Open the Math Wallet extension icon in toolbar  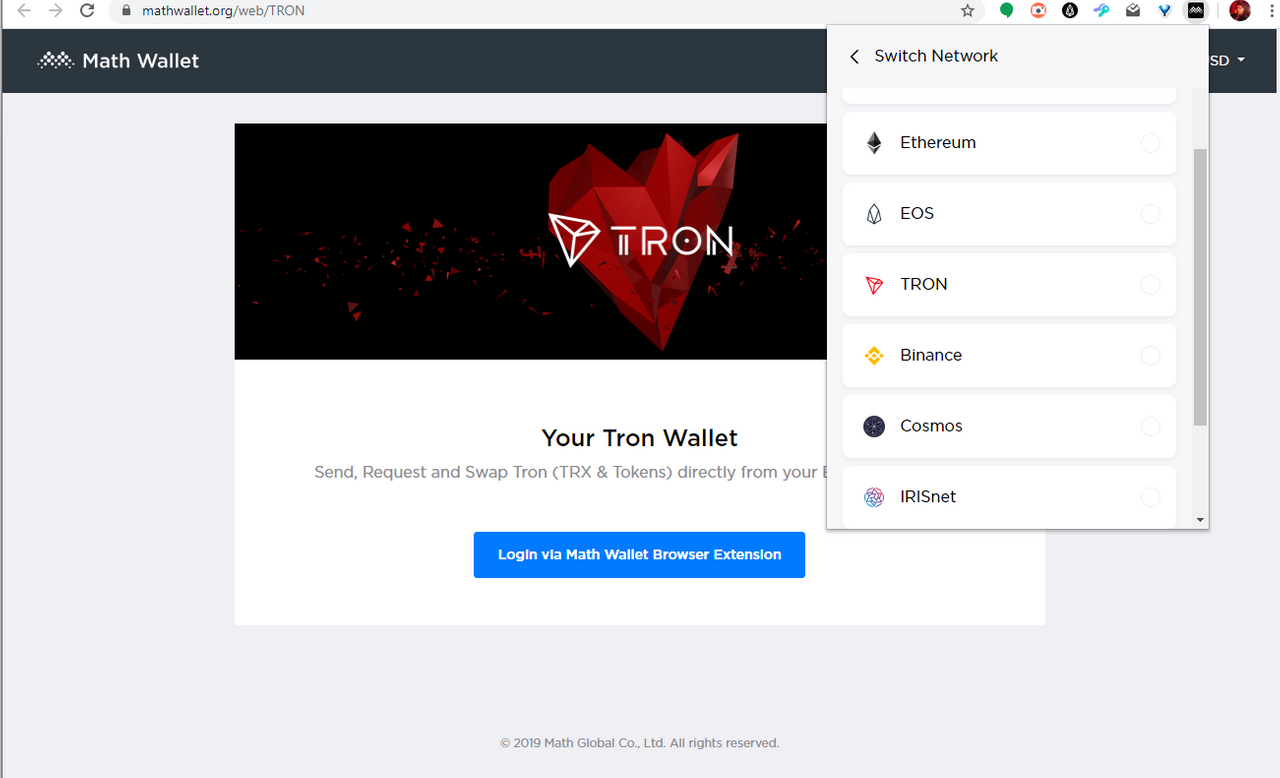pyautogui.click(x=1195, y=11)
